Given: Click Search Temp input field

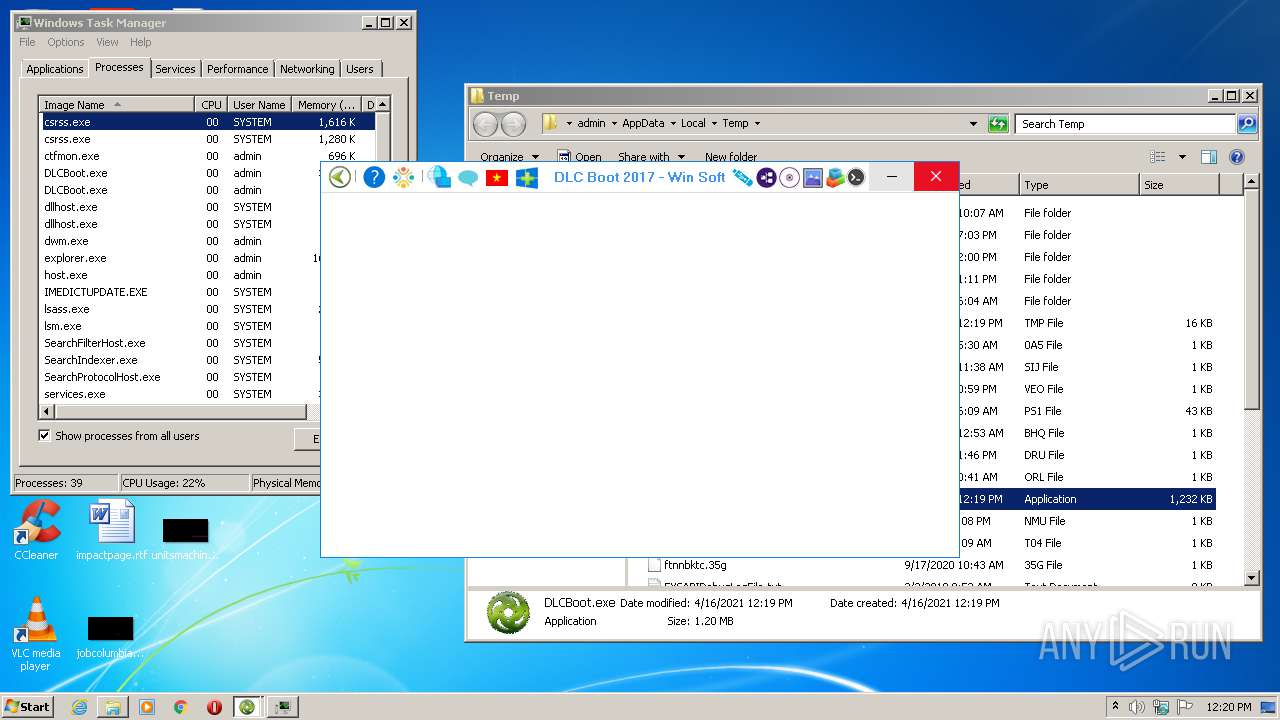Looking at the screenshot, I should (1126, 124).
